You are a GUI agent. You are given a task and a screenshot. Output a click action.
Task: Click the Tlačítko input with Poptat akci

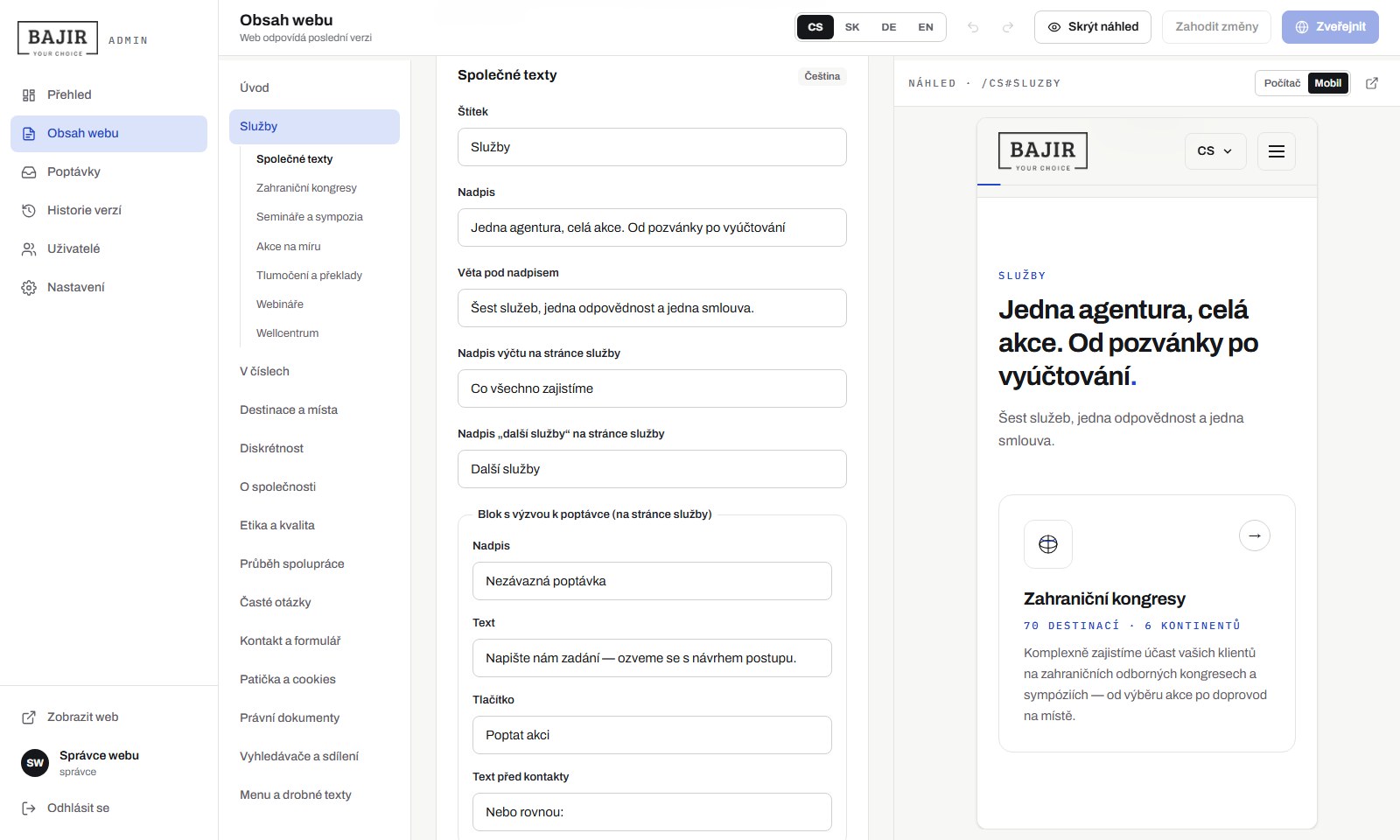pyautogui.click(x=652, y=735)
